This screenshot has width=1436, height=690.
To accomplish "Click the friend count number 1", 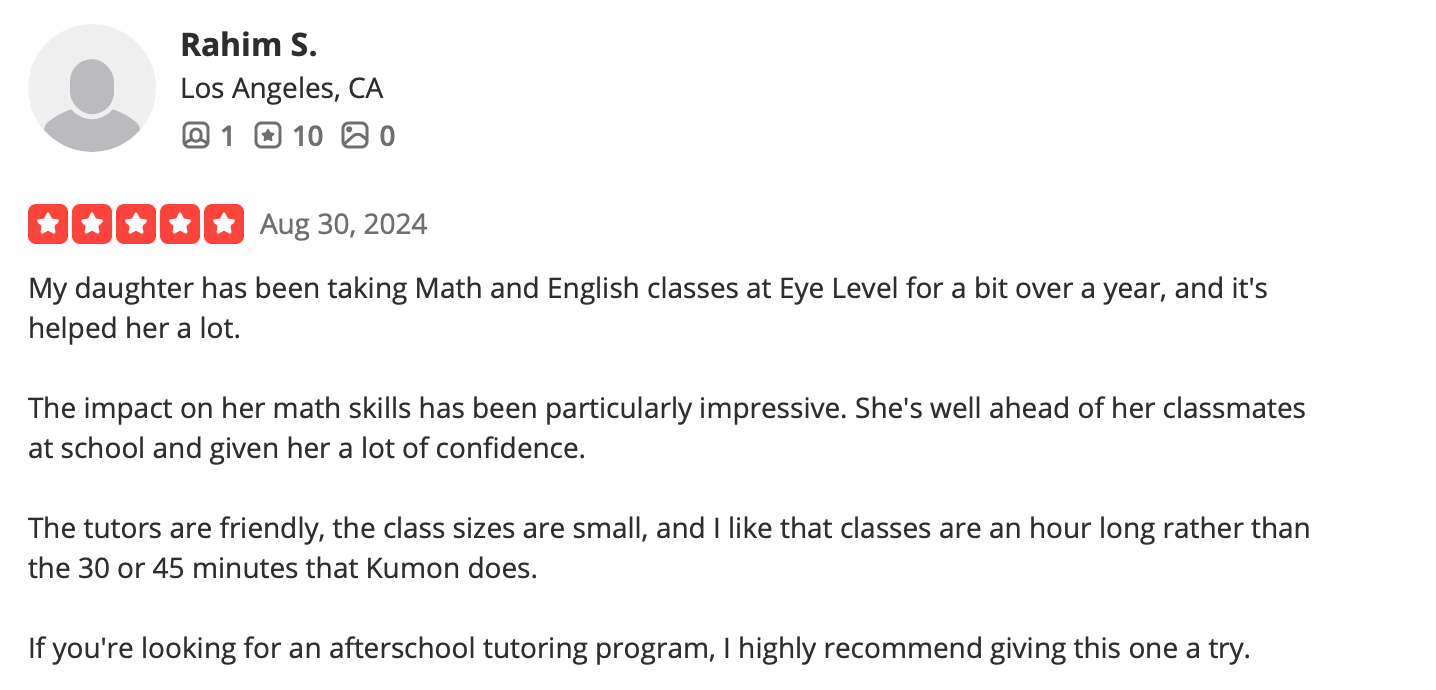I will [x=226, y=135].
